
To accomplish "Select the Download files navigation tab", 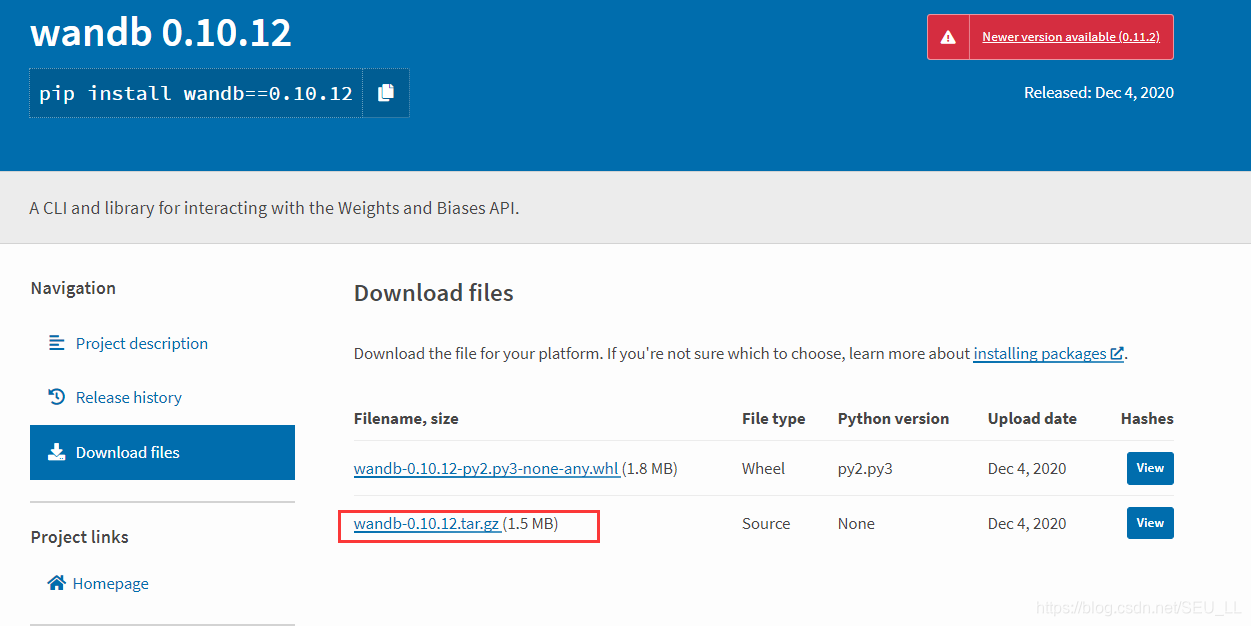I will point(162,452).
